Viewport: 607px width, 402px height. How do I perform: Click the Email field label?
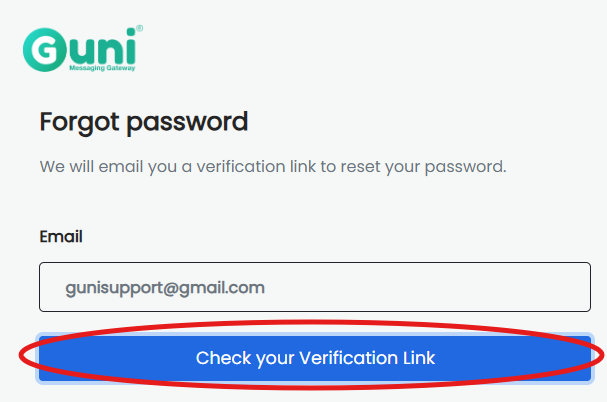[x=61, y=236]
